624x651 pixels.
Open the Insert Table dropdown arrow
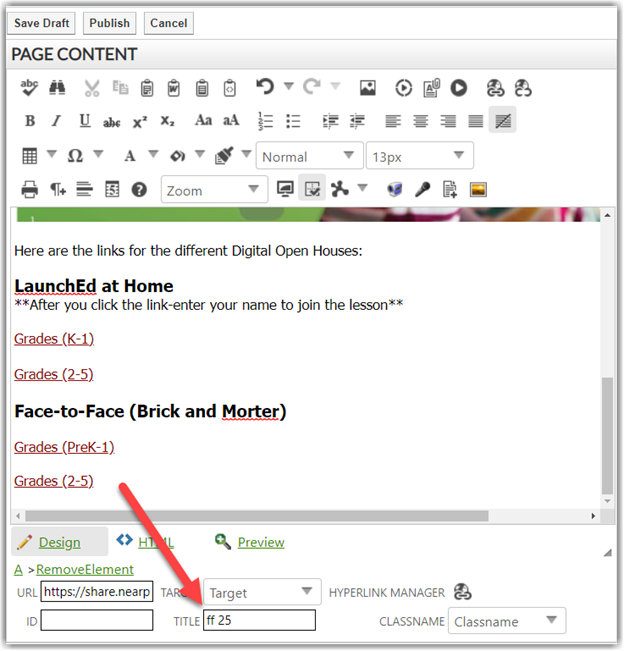51,154
